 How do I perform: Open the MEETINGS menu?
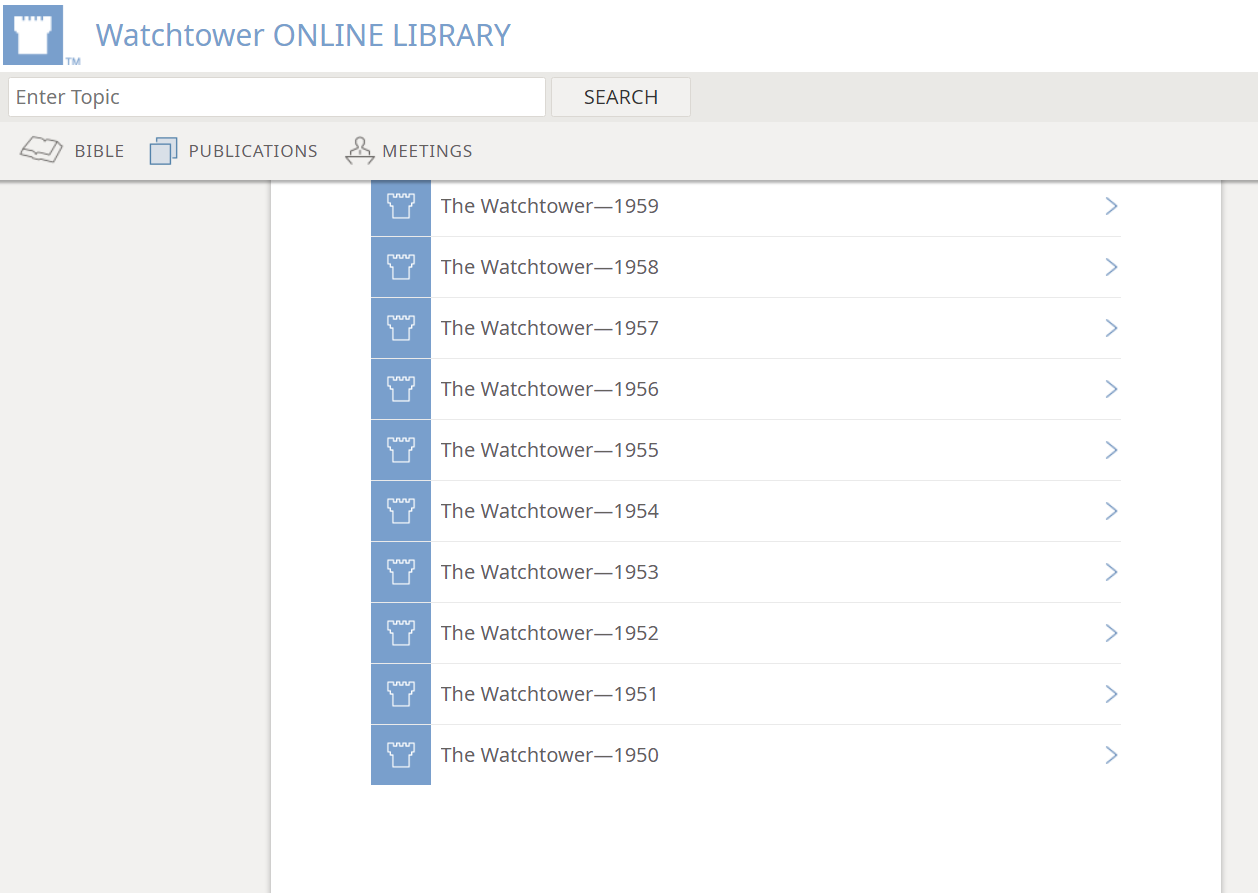click(x=408, y=151)
